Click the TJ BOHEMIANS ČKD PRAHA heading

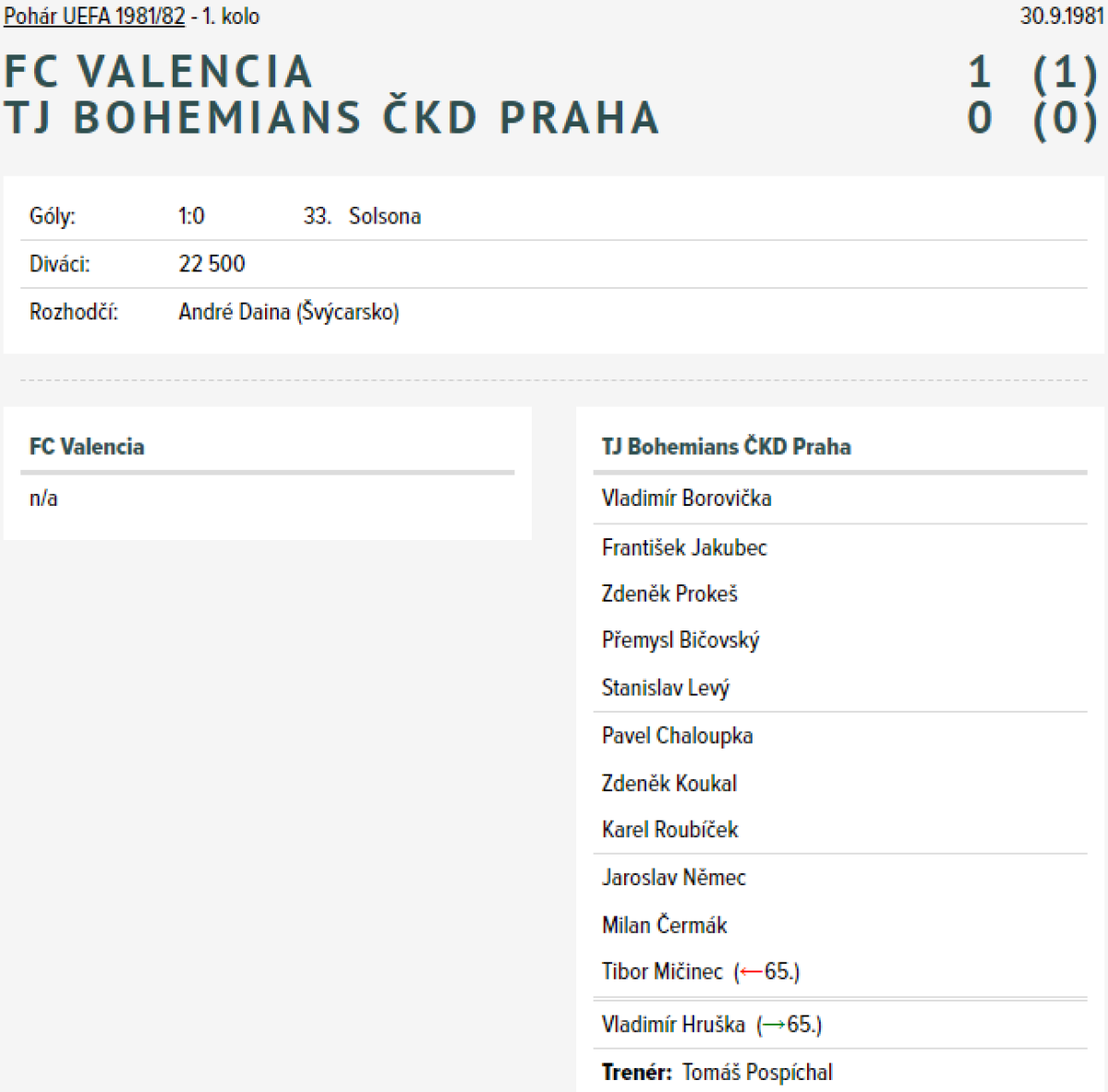click(331, 118)
